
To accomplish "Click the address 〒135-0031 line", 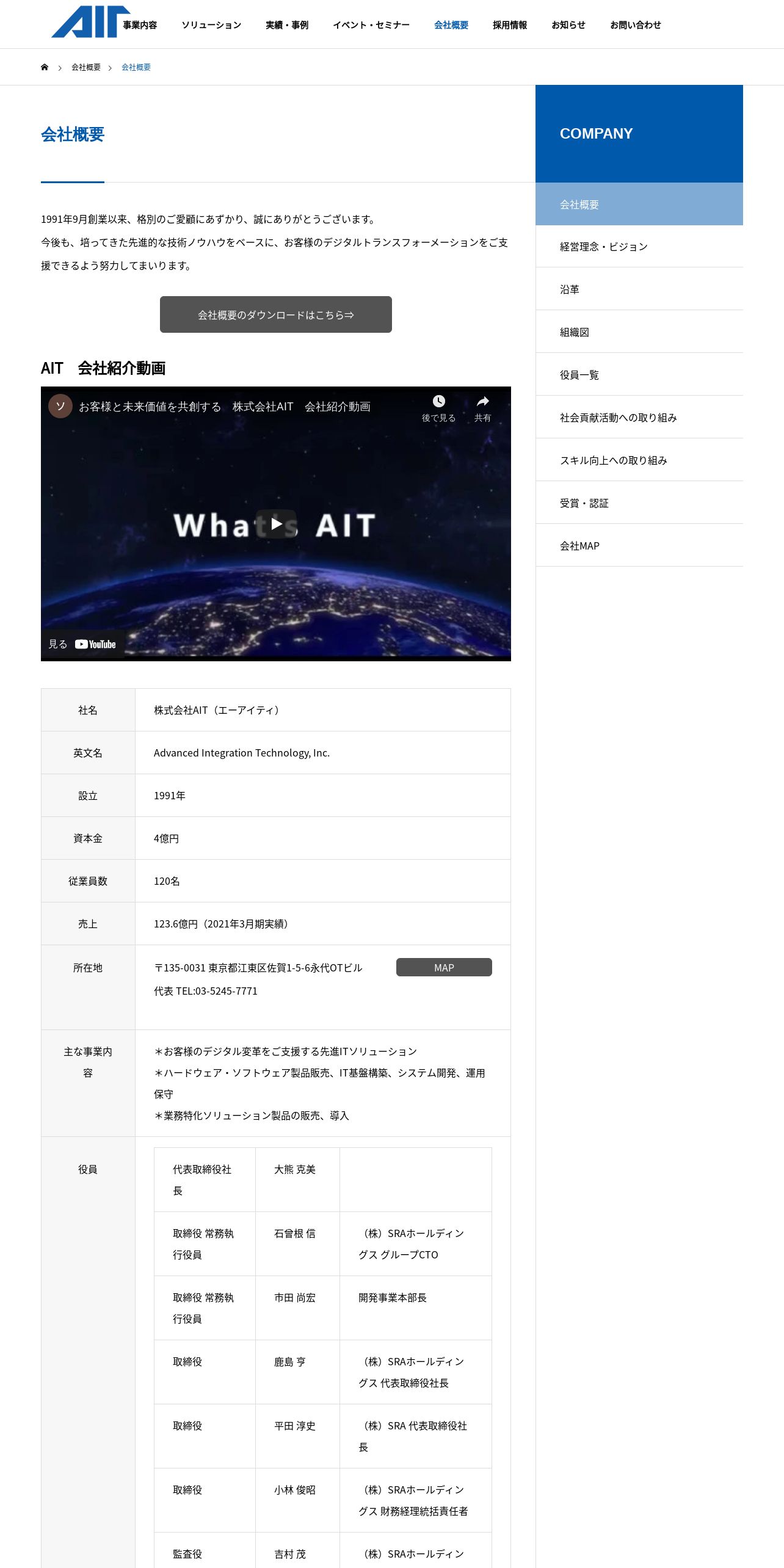I will pyautogui.click(x=258, y=968).
